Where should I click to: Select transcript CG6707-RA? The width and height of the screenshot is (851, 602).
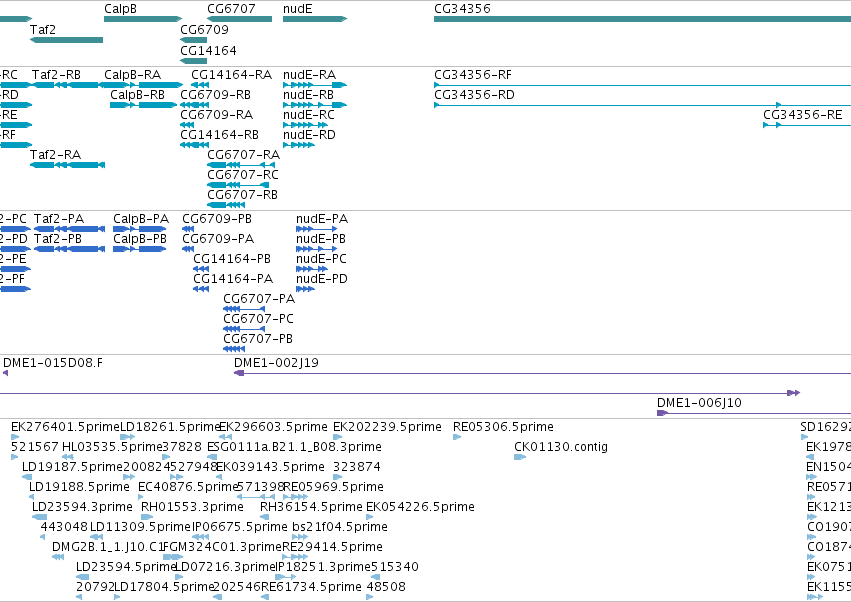tap(244, 155)
